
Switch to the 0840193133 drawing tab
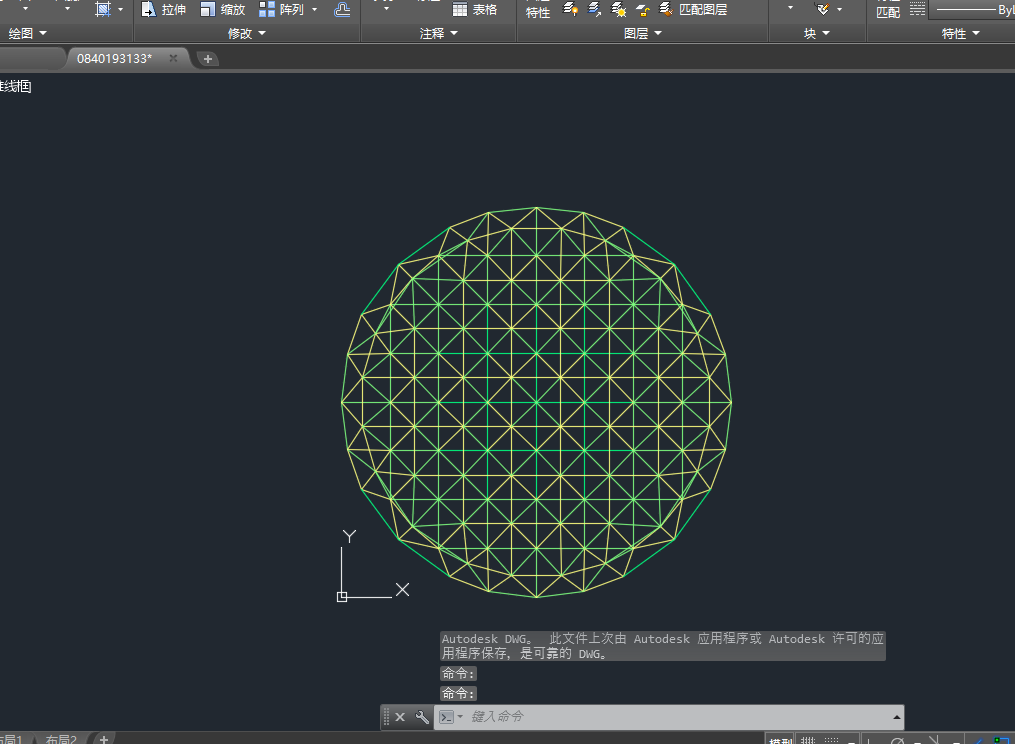click(114, 58)
